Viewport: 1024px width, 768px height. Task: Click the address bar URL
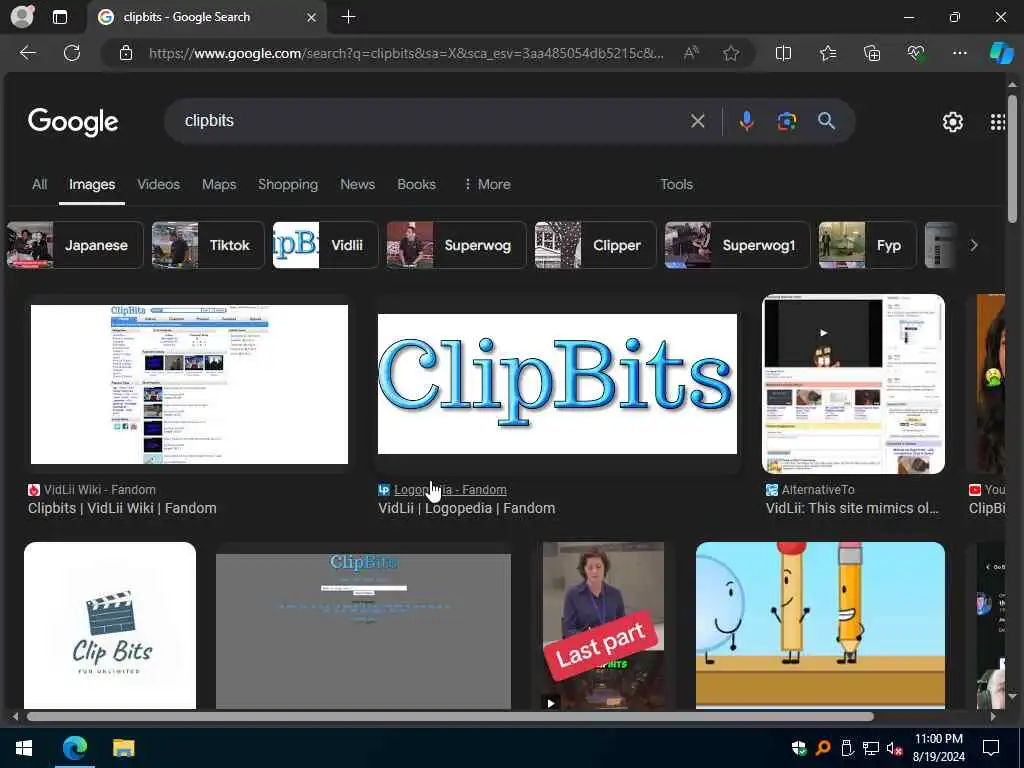pyautogui.click(x=406, y=54)
